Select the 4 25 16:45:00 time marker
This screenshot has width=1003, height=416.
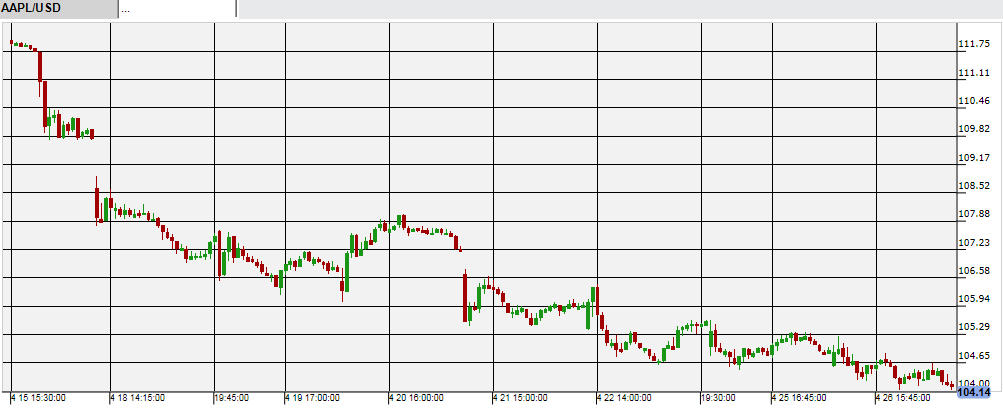pos(799,398)
